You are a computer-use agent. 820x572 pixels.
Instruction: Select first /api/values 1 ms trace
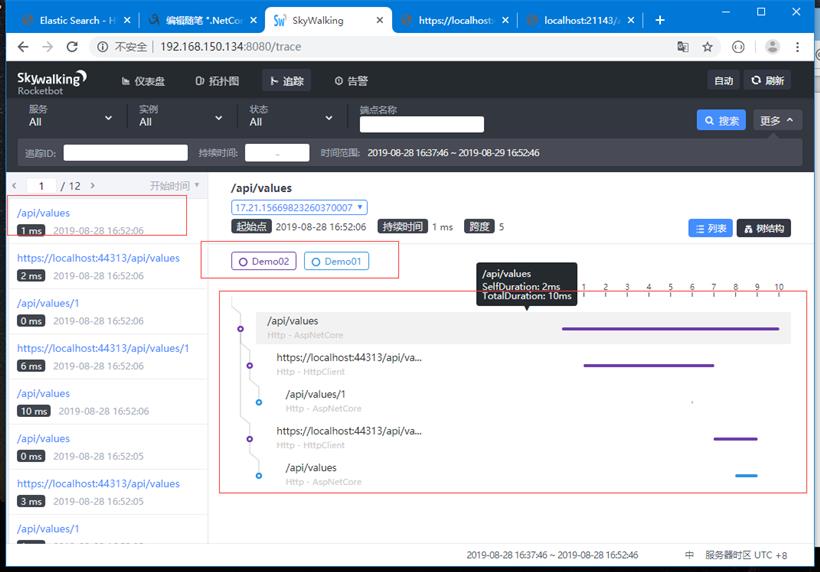(x=107, y=221)
